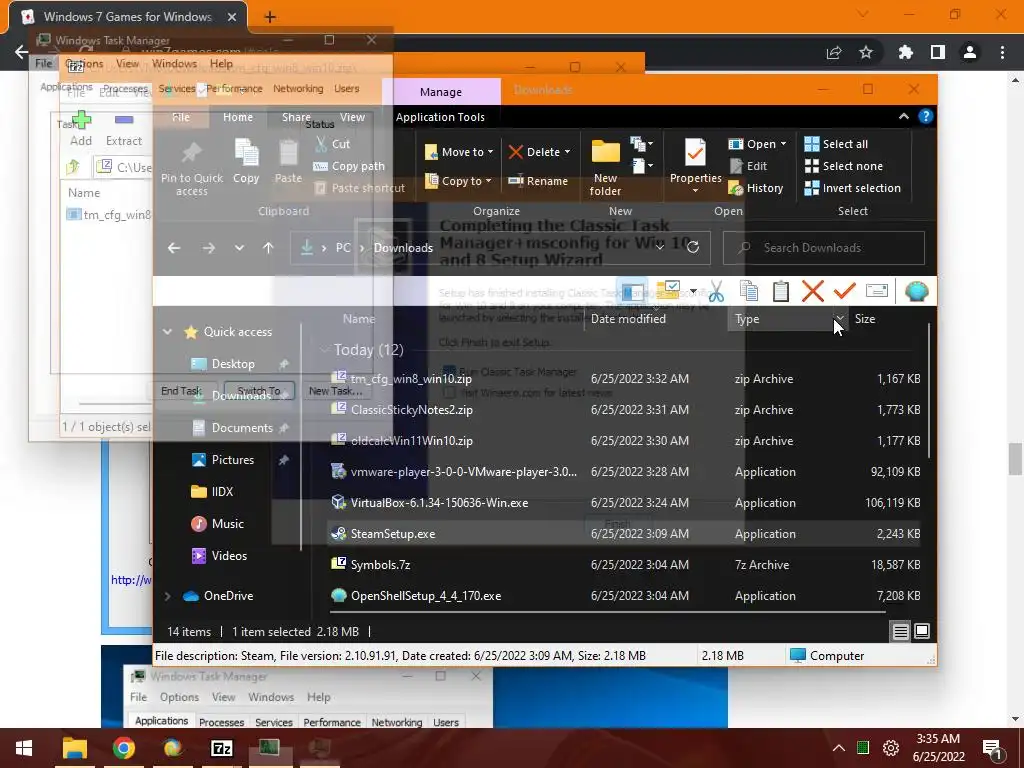
Task: Click Select all in the ribbon
Action: (837, 144)
